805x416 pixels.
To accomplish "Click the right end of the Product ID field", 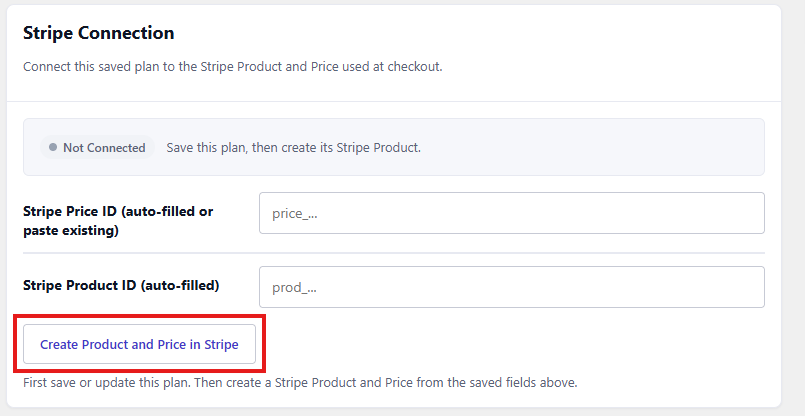I will 752,287.
